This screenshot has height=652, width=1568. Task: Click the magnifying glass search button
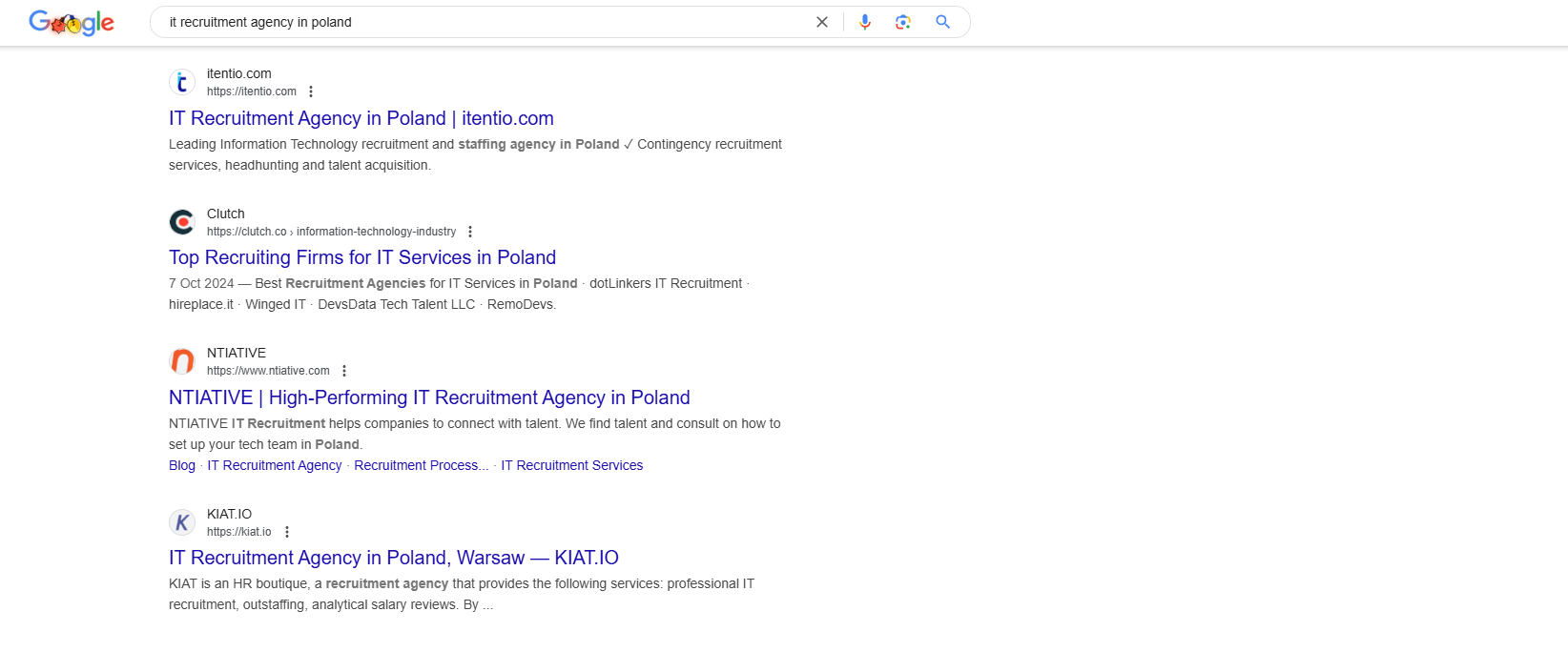coord(942,22)
